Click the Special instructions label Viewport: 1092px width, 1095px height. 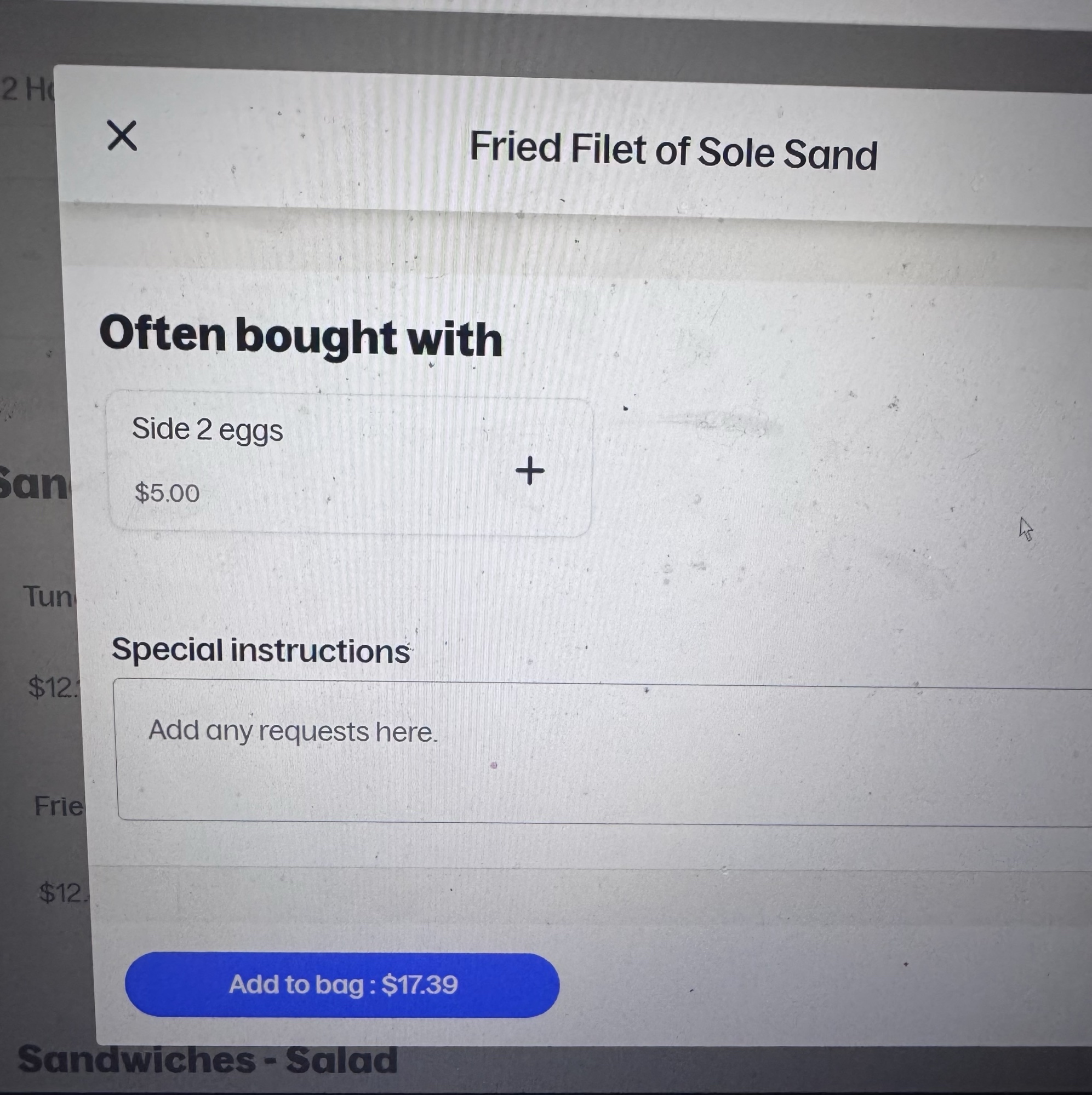tap(260, 650)
